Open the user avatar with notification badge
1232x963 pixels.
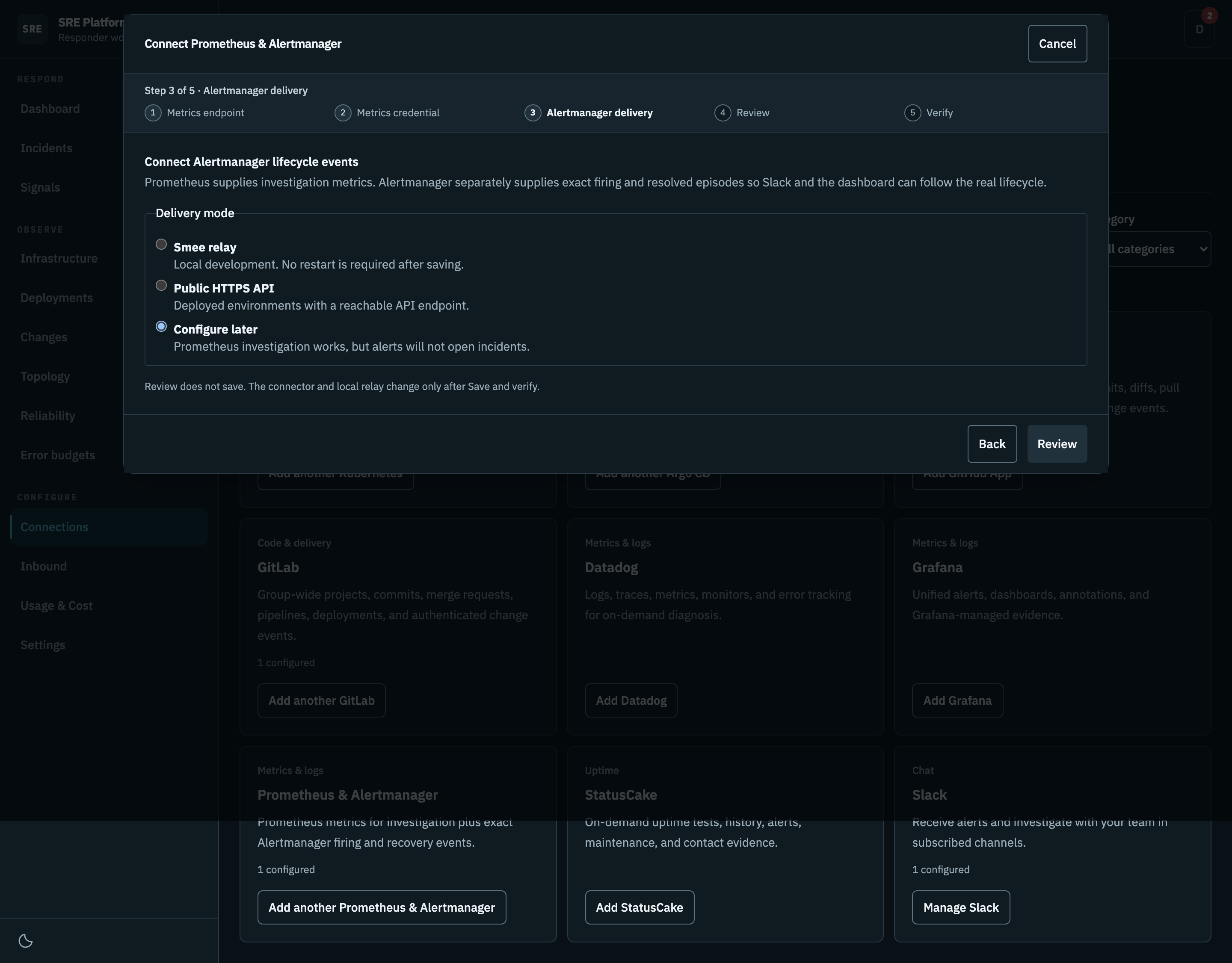[x=1199, y=30]
